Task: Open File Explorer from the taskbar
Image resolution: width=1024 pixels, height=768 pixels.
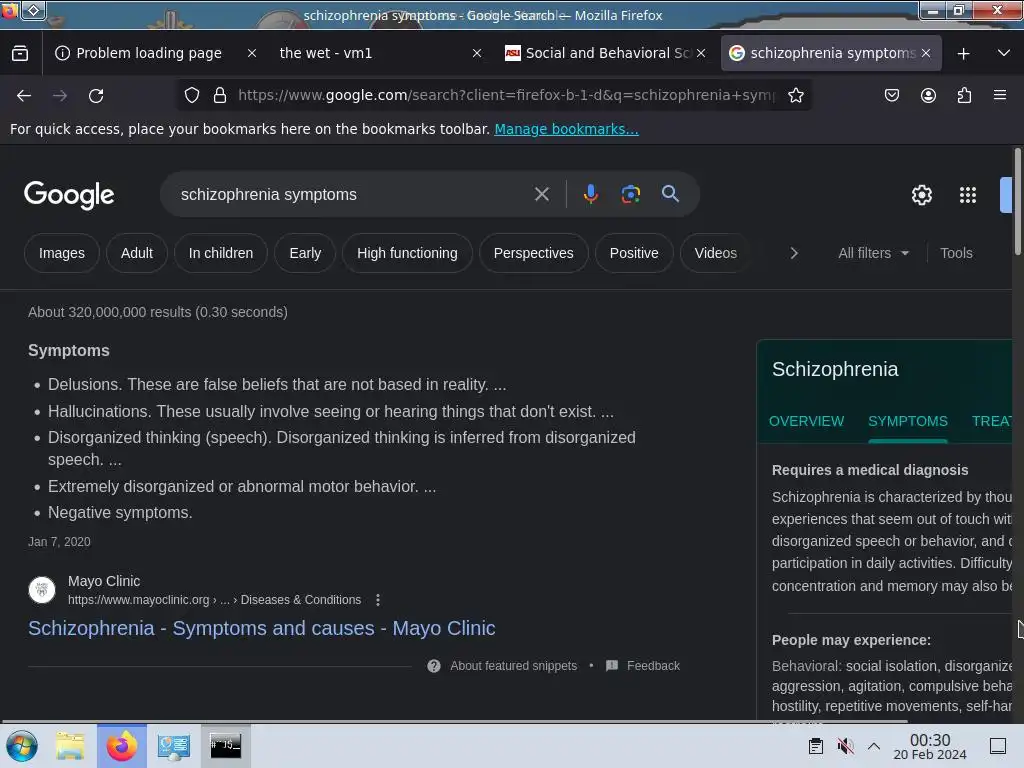Action: tap(70, 746)
